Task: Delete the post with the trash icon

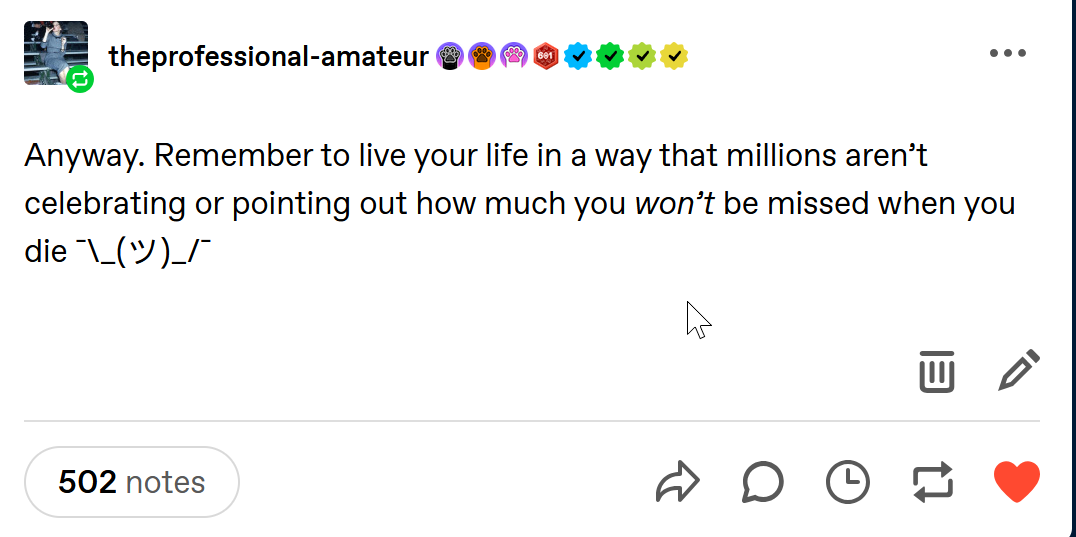Action: coord(936,372)
